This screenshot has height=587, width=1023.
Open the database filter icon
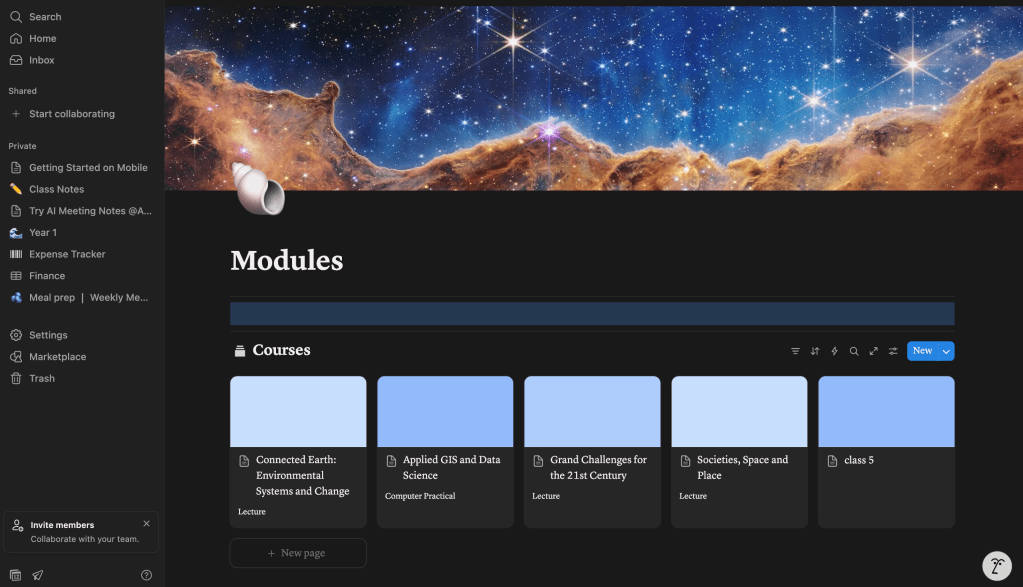click(795, 351)
